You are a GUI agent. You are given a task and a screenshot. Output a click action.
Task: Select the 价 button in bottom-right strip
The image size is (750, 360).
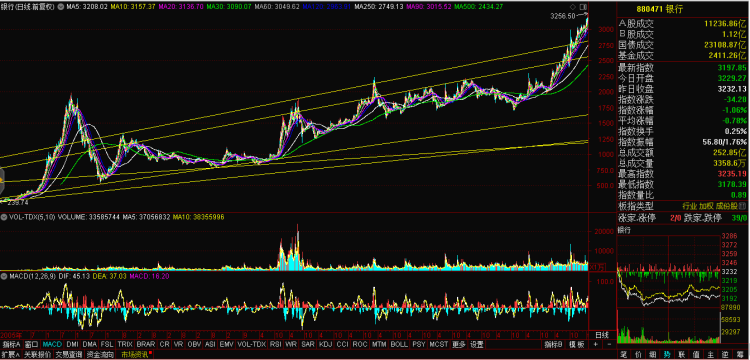pyautogui.click(x=638, y=354)
